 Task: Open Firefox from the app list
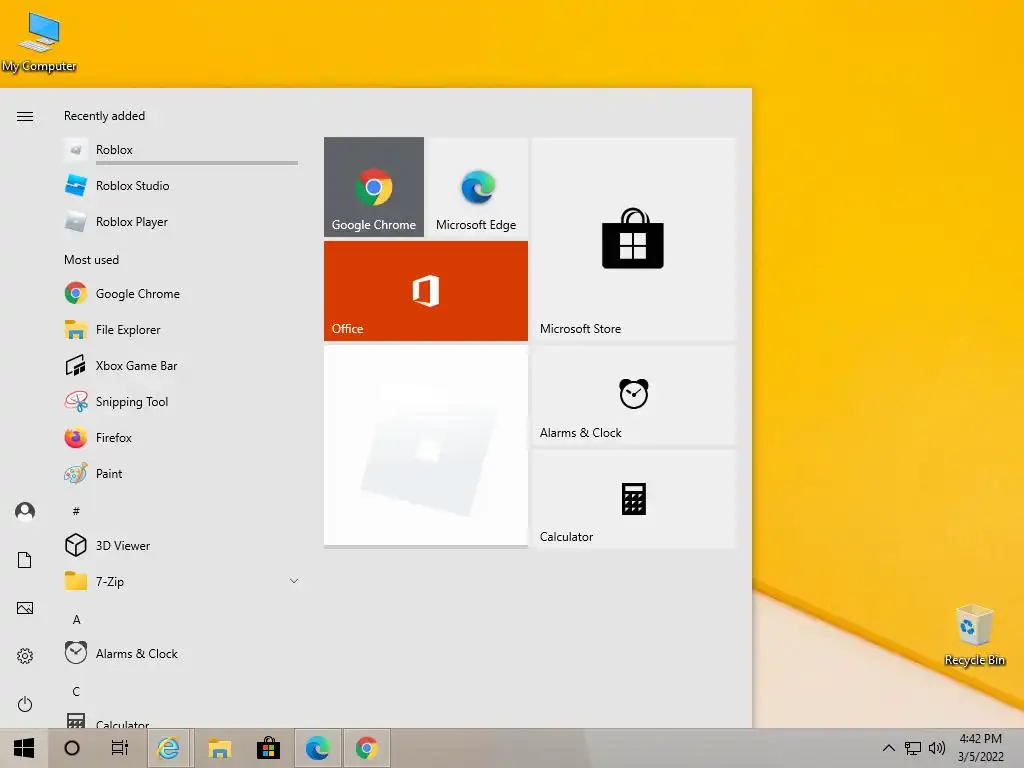click(x=181, y=438)
